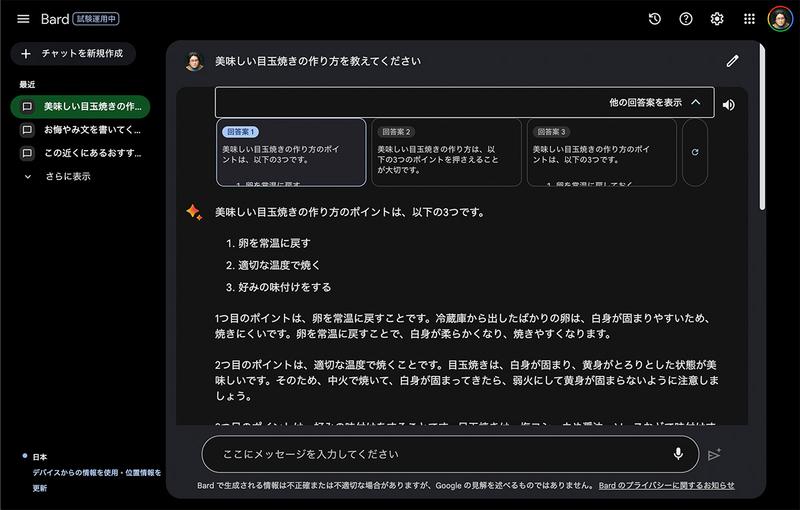Click the send message arrow icon

point(714,454)
